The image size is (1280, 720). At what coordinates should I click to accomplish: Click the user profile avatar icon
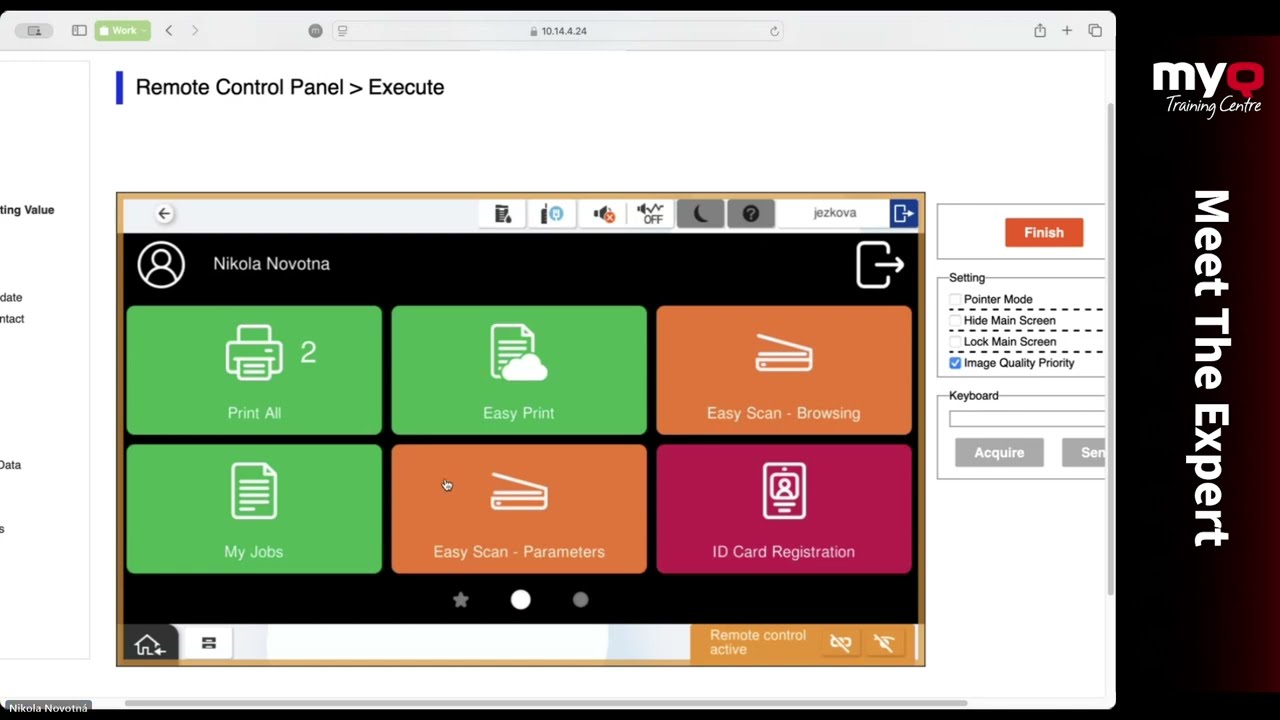coord(161,264)
